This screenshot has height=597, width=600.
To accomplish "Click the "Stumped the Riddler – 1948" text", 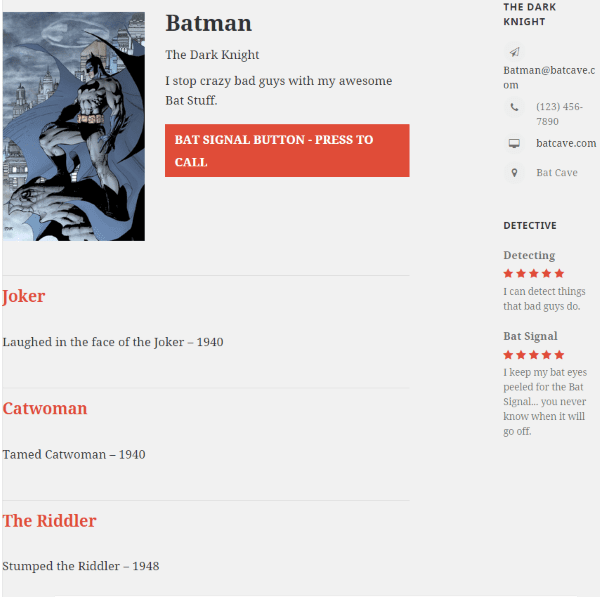I will click(x=81, y=566).
